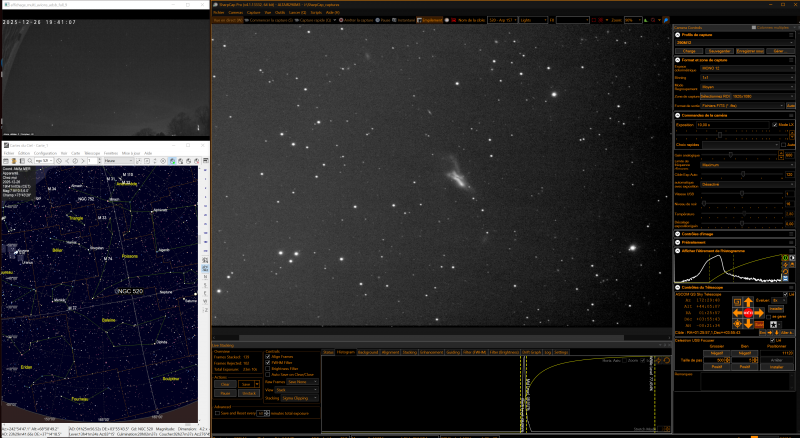The height and width of the screenshot is (438, 800).
Task: Move the telescope left with the west arrow
Action: 737,313
